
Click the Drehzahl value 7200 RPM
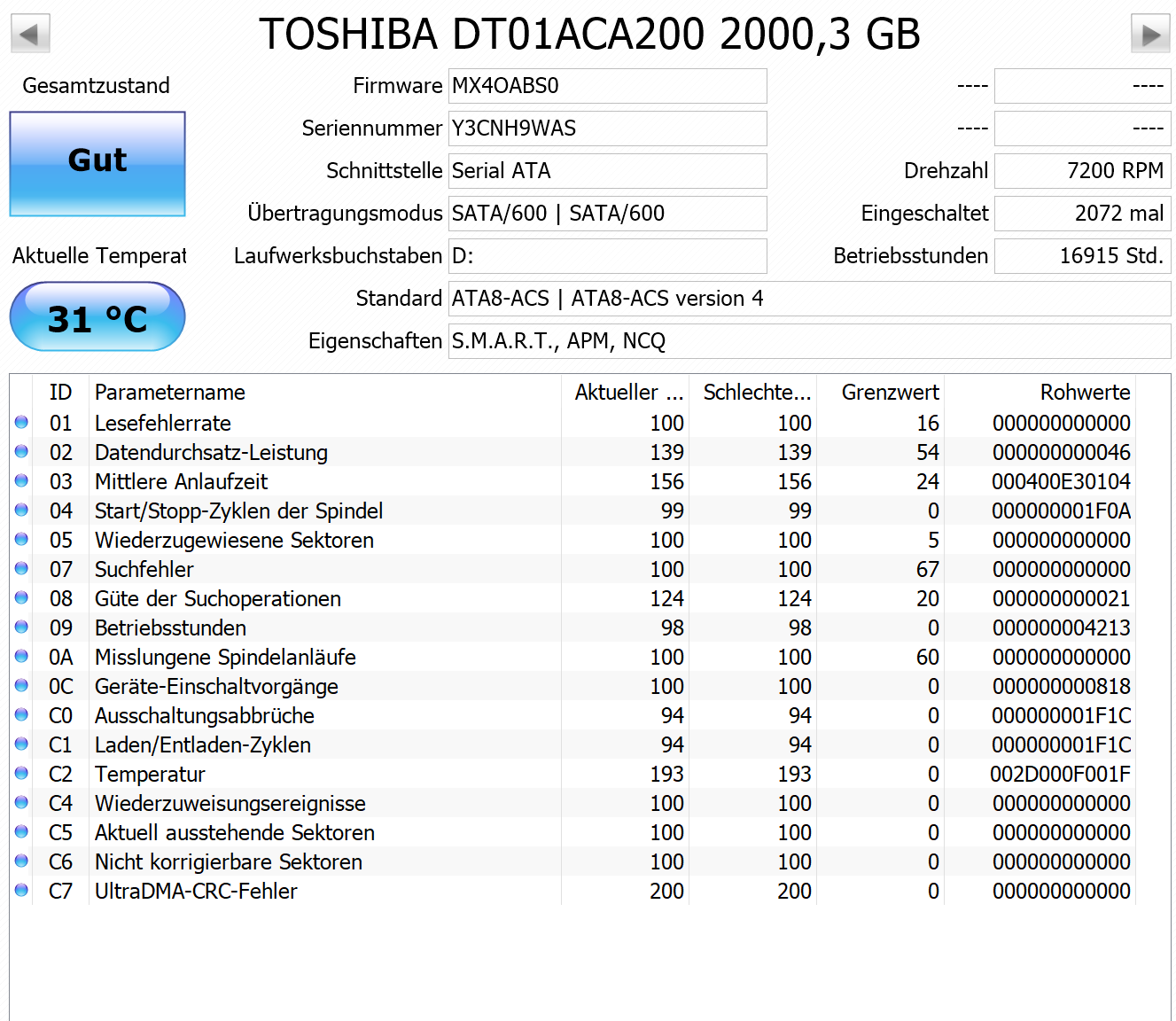pyautogui.click(x=1082, y=171)
